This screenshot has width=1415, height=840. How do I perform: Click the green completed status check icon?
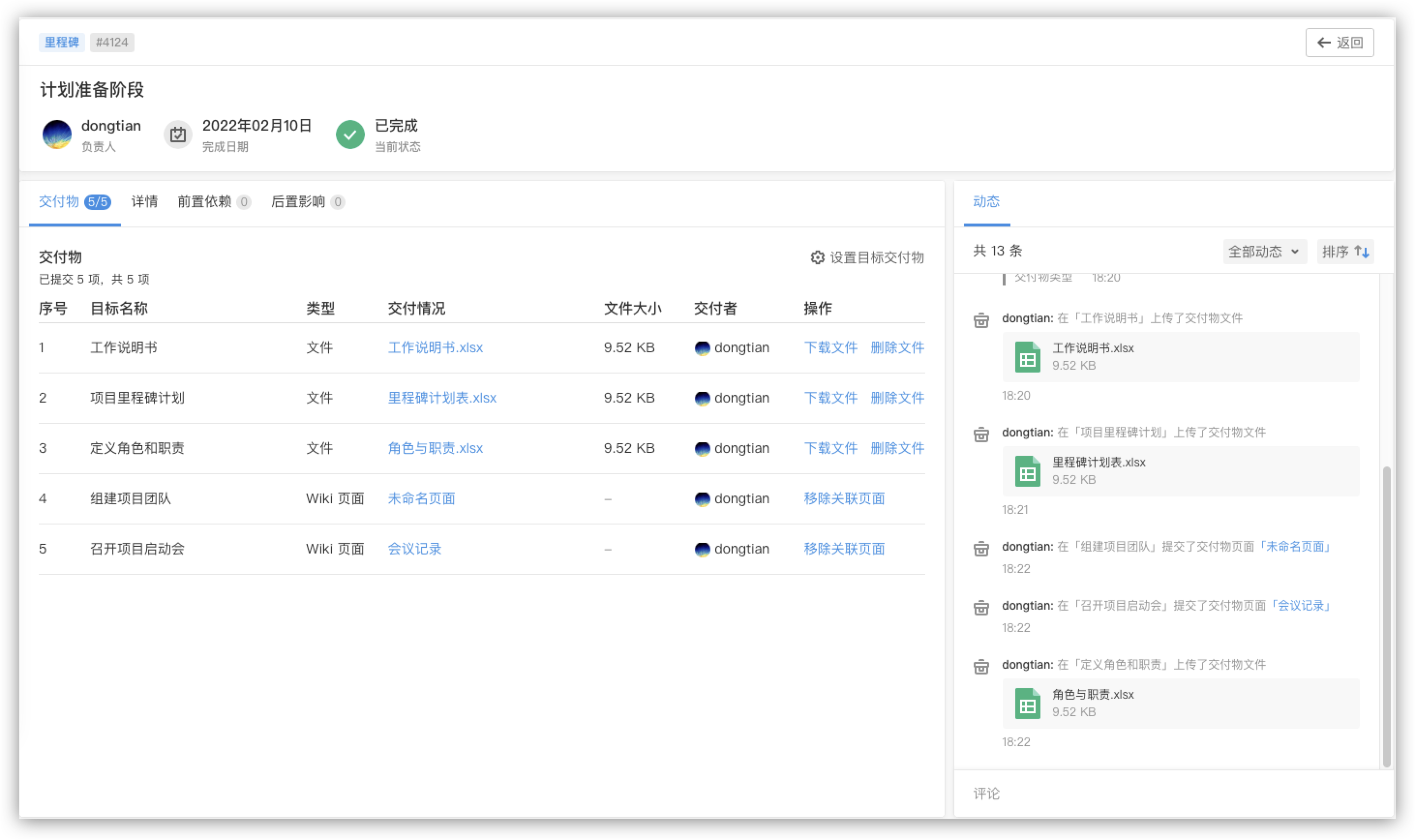350,135
